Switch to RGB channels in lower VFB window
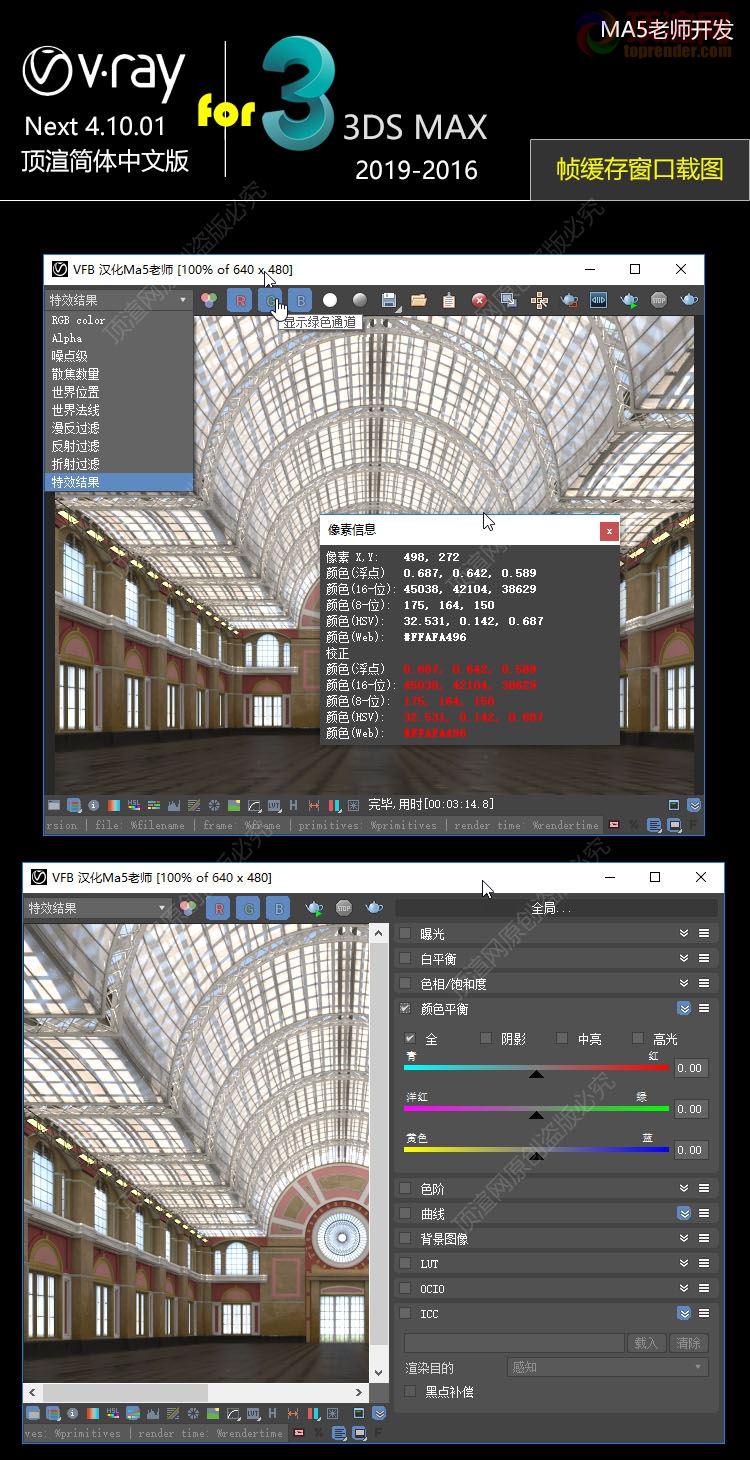This screenshot has width=750, height=1460. coord(187,908)
